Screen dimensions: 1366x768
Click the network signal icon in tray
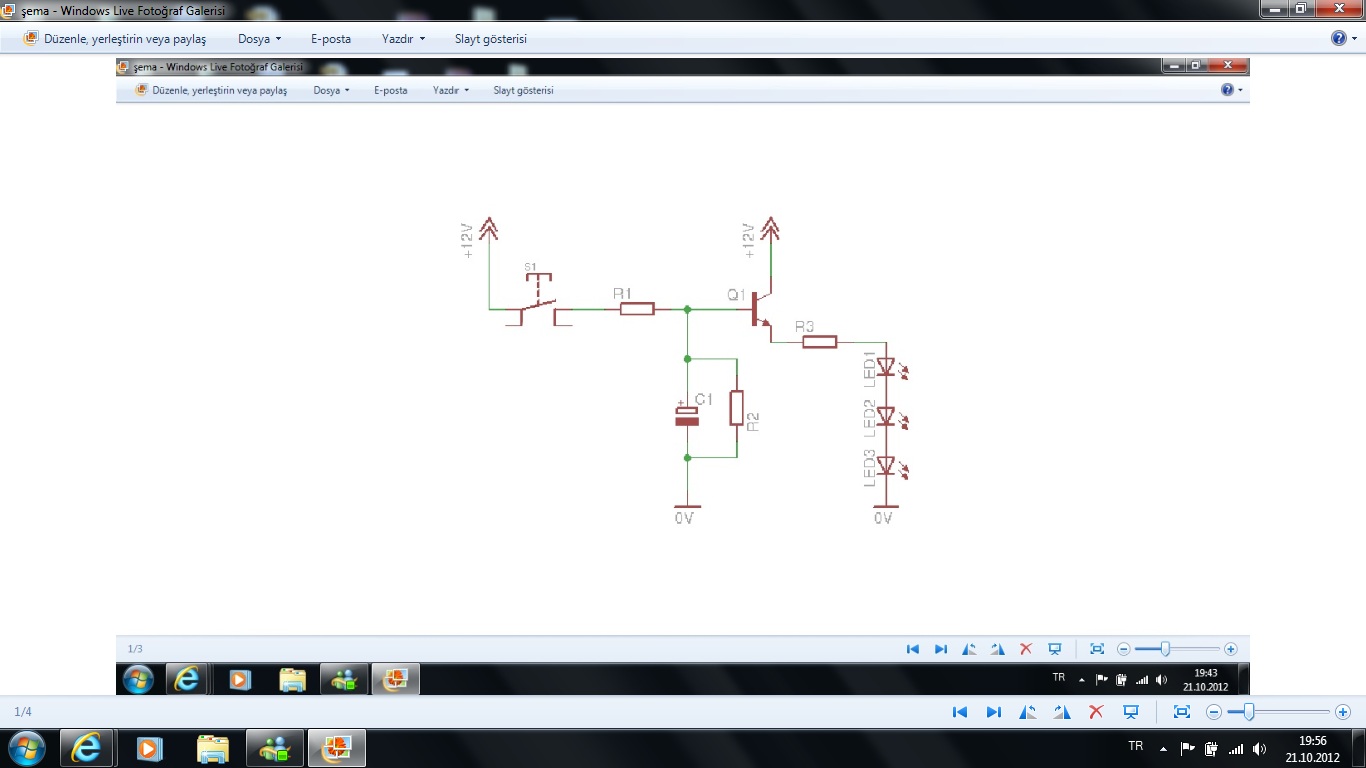click(x=1236, y=748)
